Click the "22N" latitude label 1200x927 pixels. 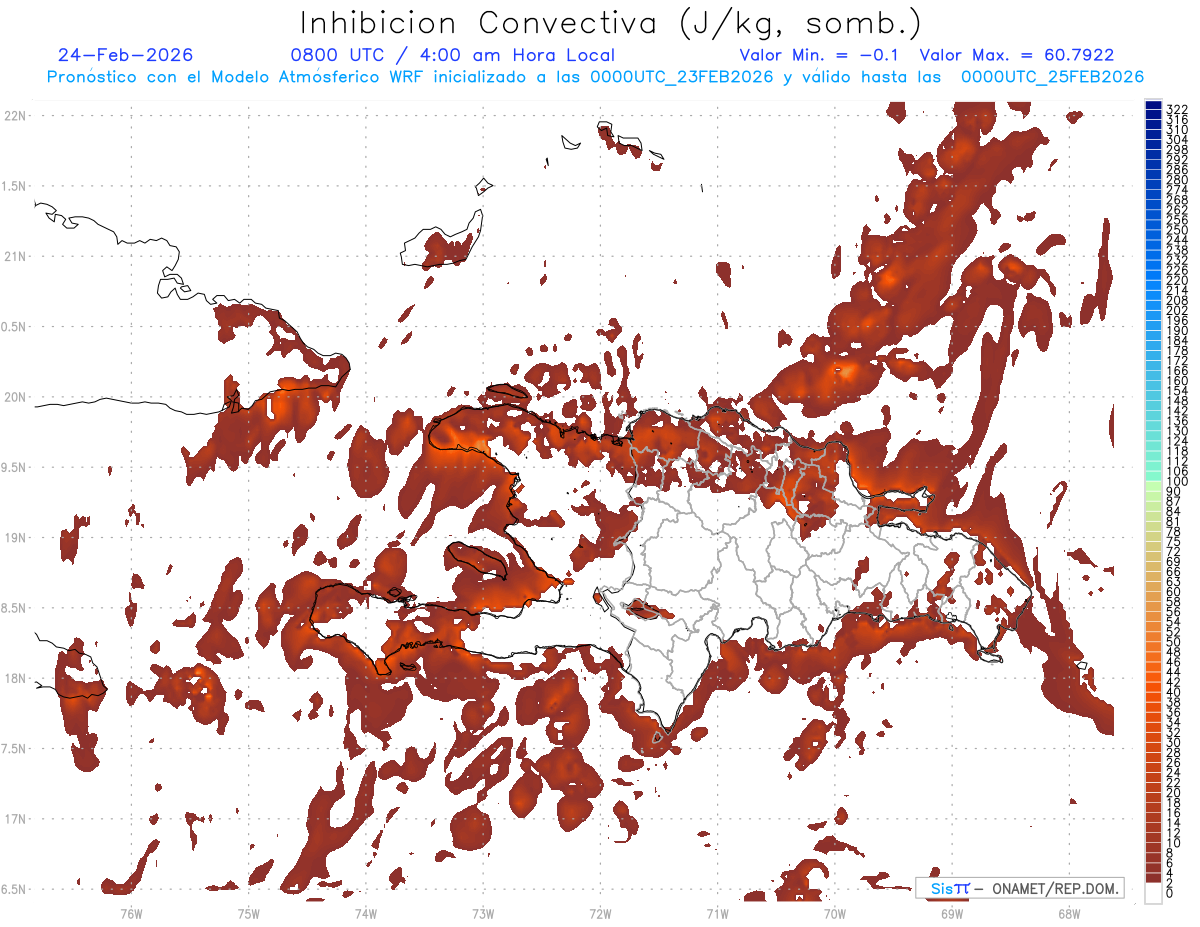(17, 116)
